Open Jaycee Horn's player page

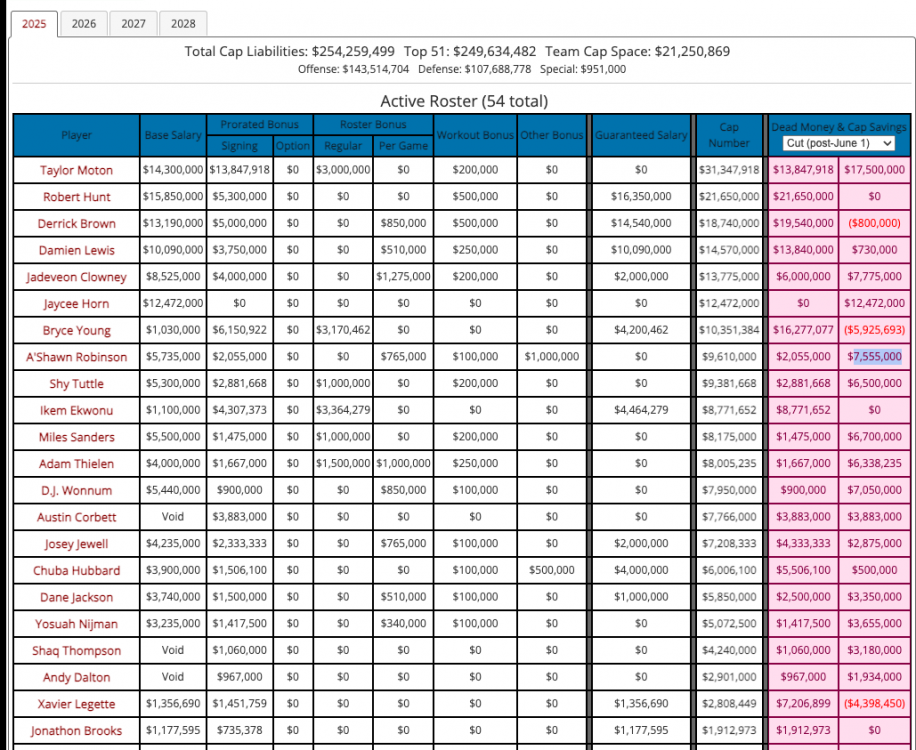pos(76,304)
